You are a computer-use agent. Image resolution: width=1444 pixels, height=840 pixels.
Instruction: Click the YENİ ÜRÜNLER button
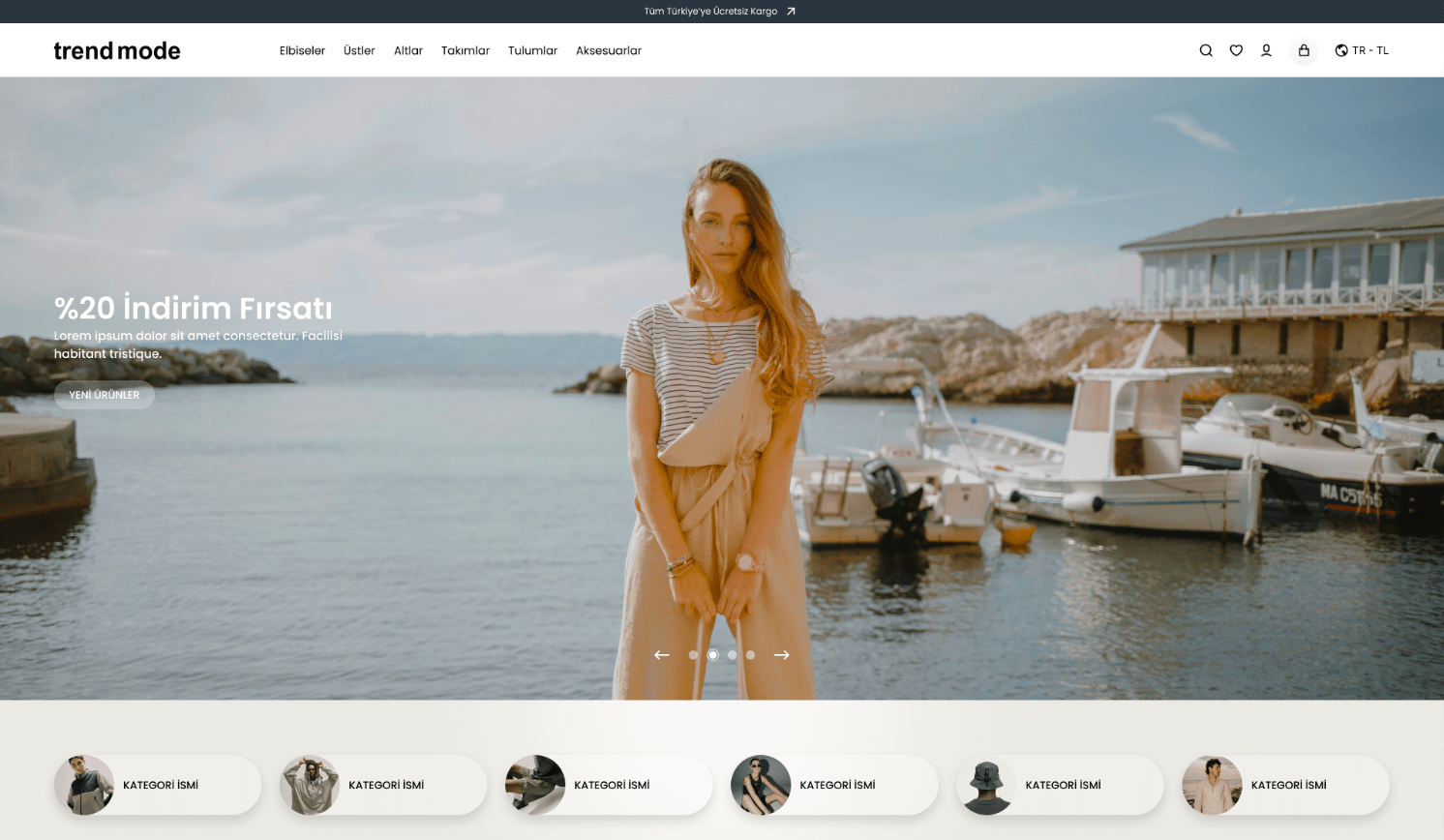(x=105, y=395)
